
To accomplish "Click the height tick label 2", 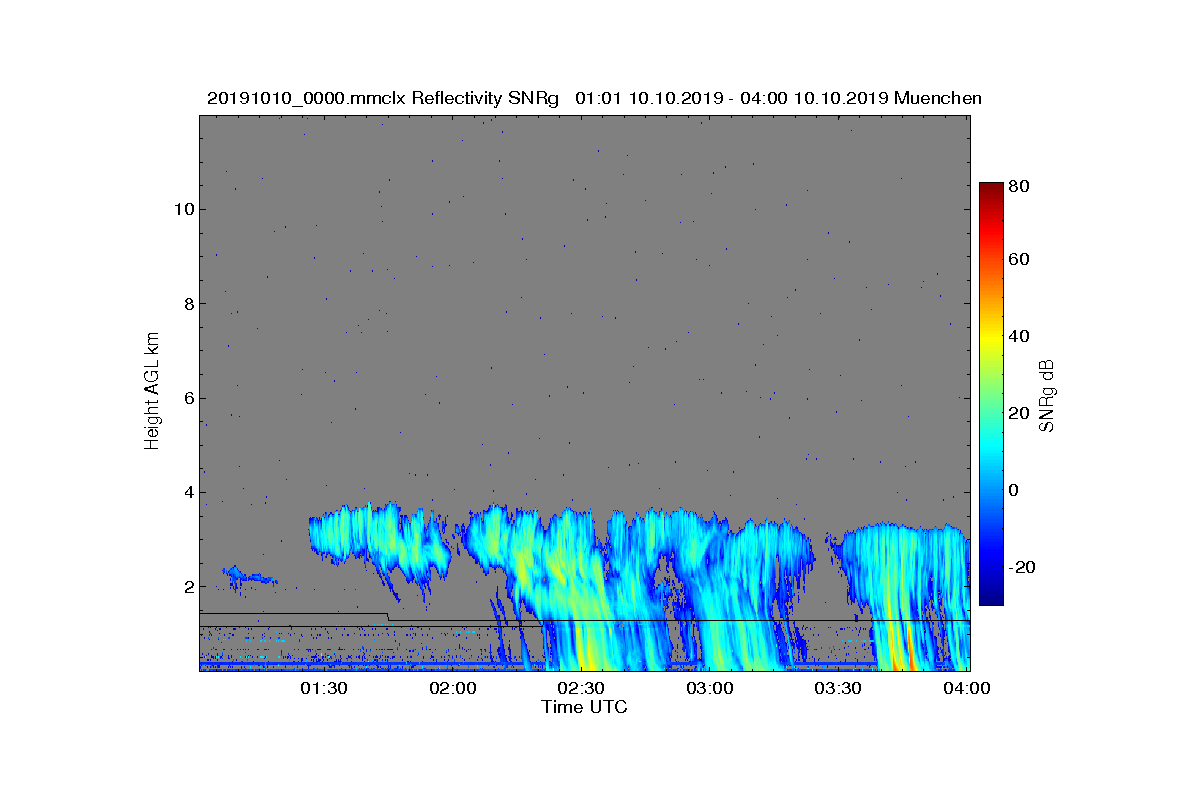I will [x=188, y=587].
